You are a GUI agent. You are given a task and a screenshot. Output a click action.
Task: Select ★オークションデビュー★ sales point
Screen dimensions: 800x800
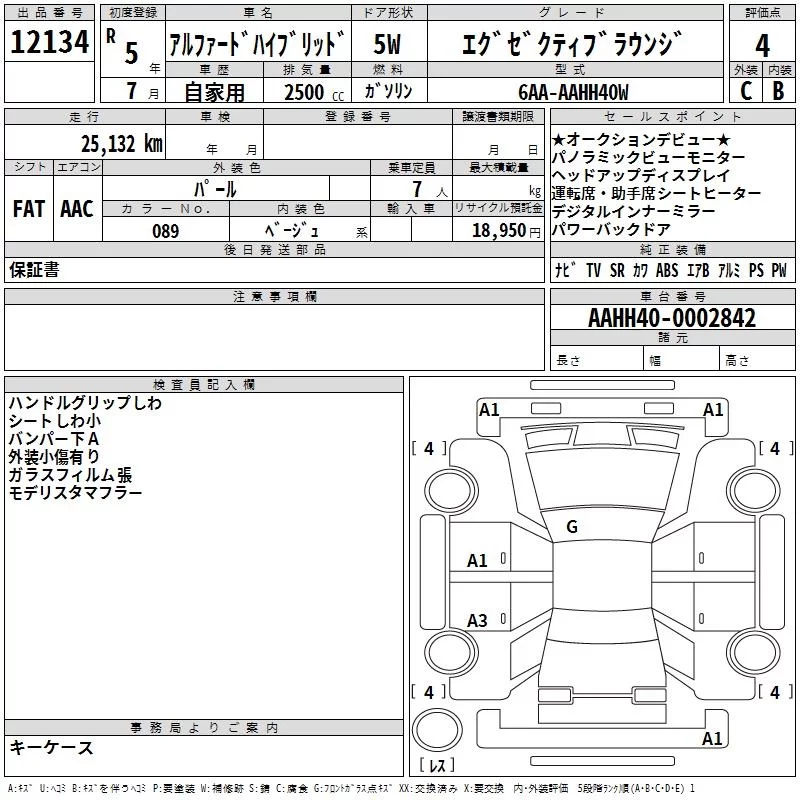(x=641, y=139)
